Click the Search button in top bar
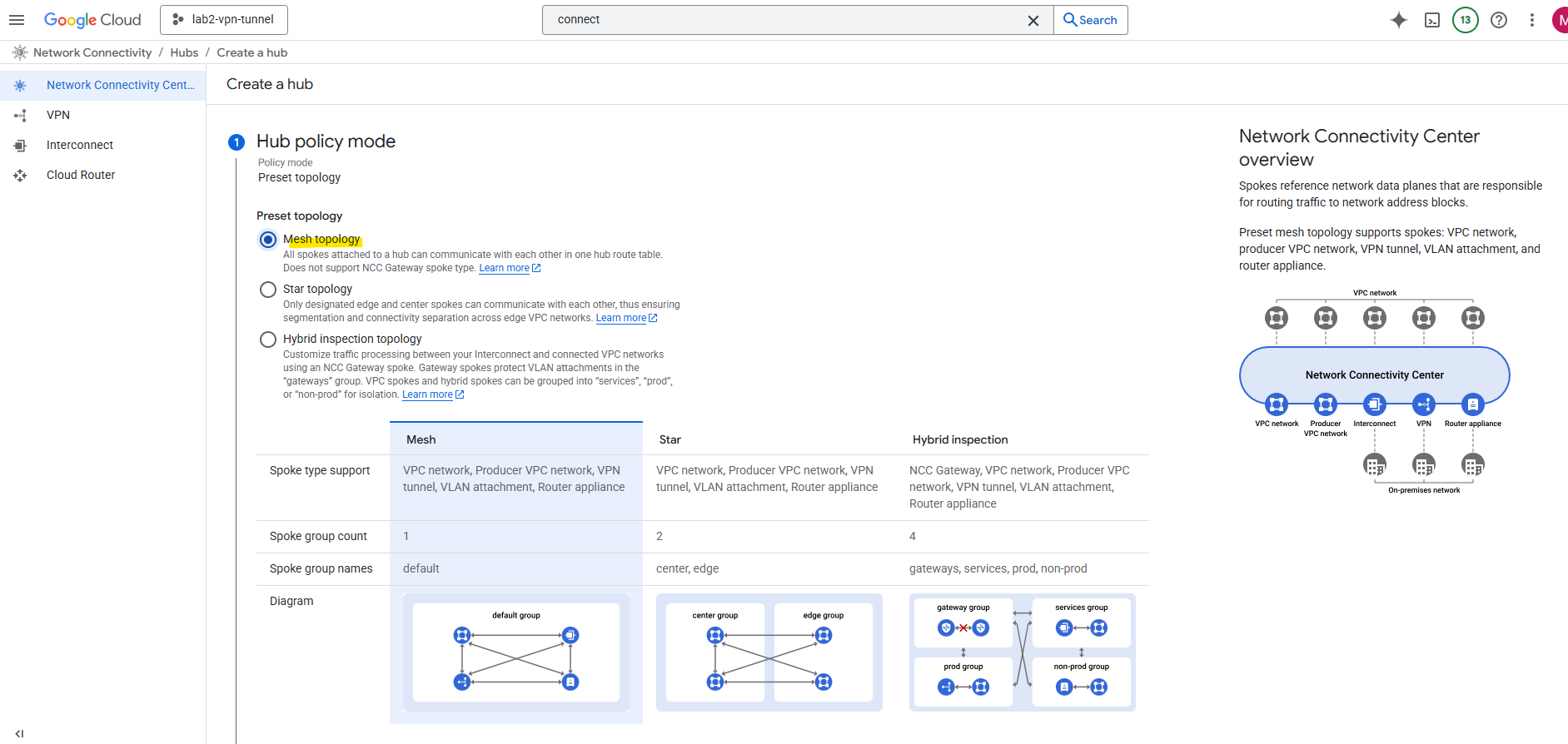 [x=1091, y=20]
